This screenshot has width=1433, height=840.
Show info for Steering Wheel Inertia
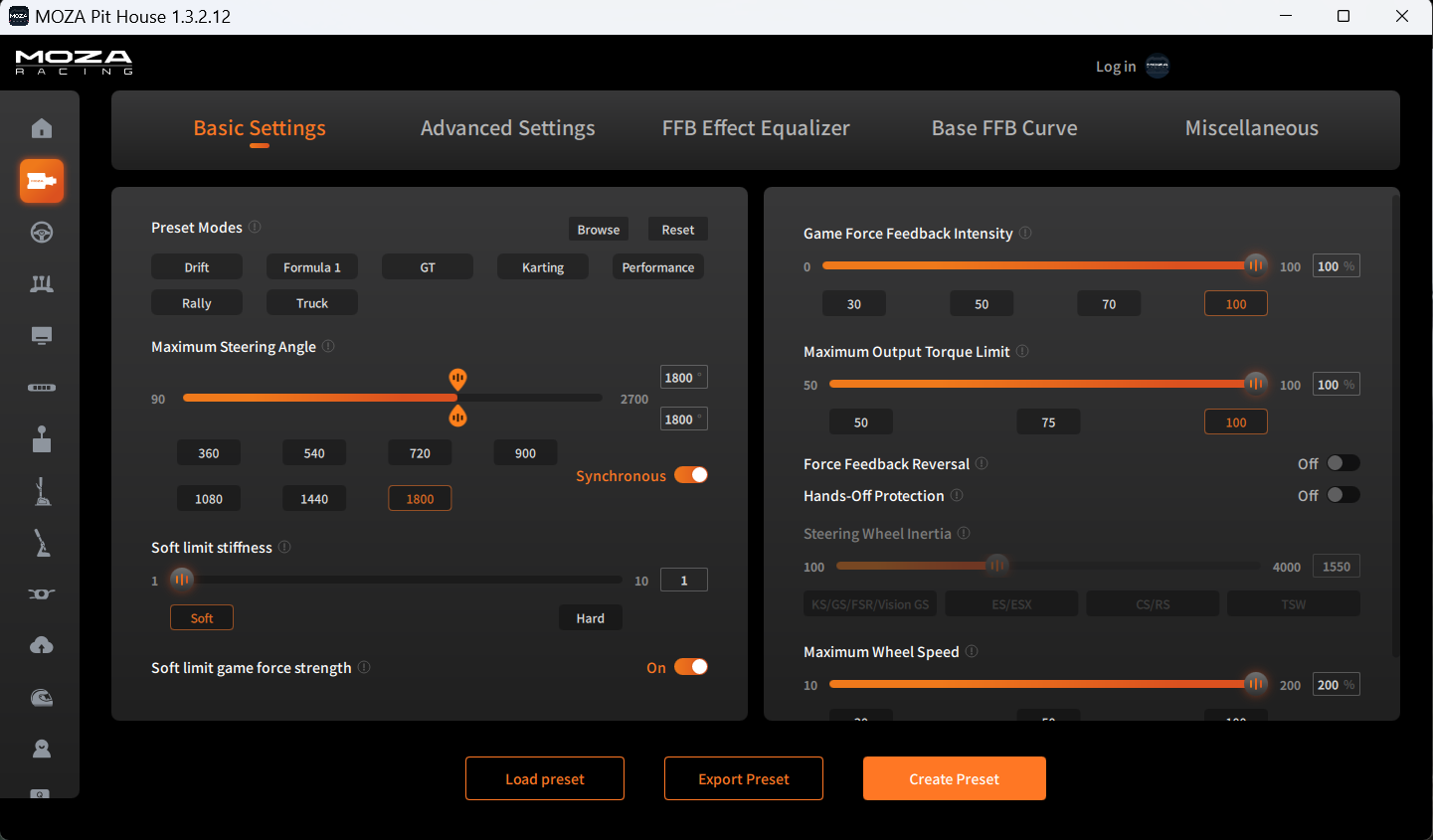click(x=964, y=533)
